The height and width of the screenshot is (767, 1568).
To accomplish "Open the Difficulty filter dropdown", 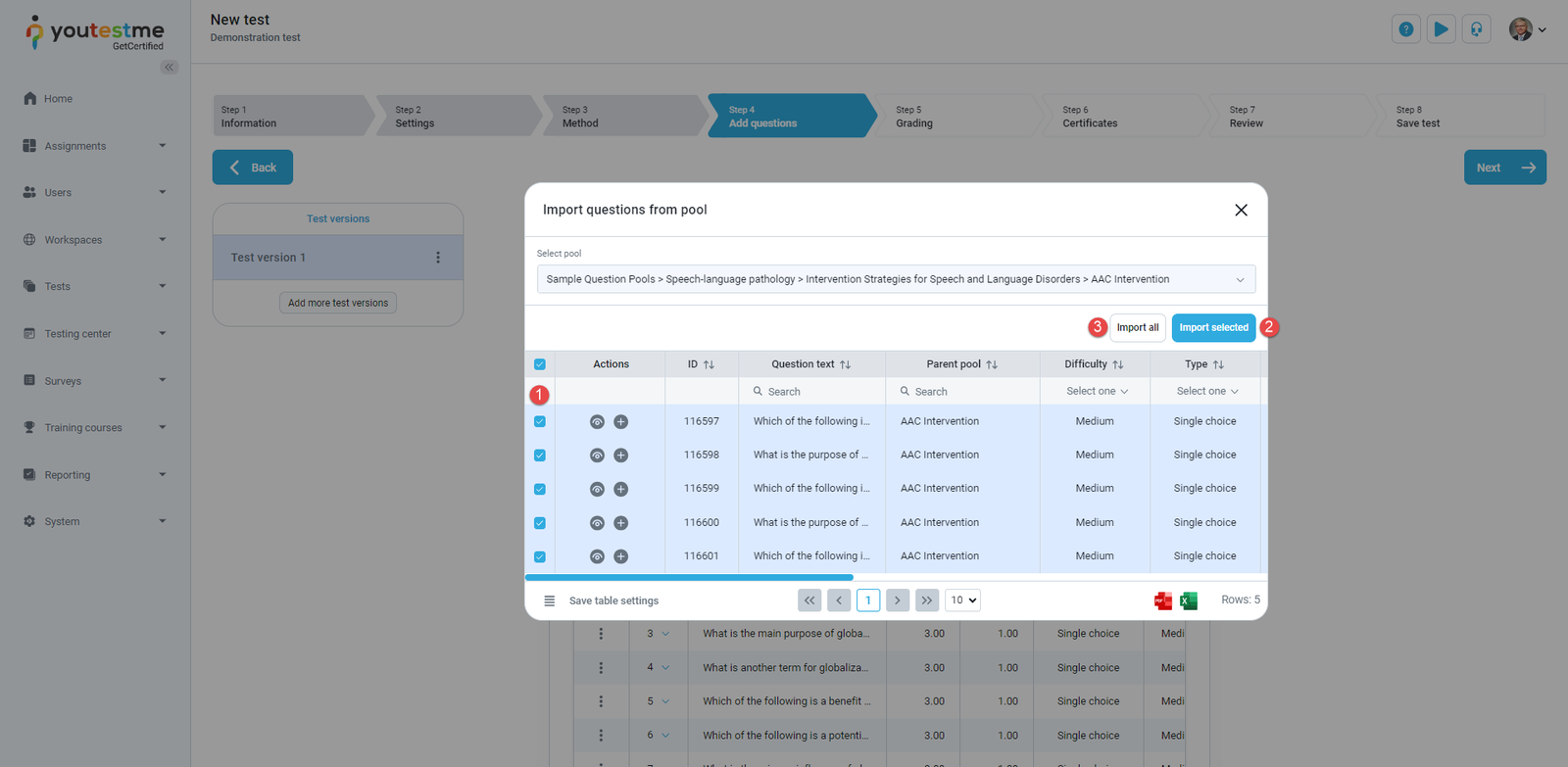I will point(1097,392).
